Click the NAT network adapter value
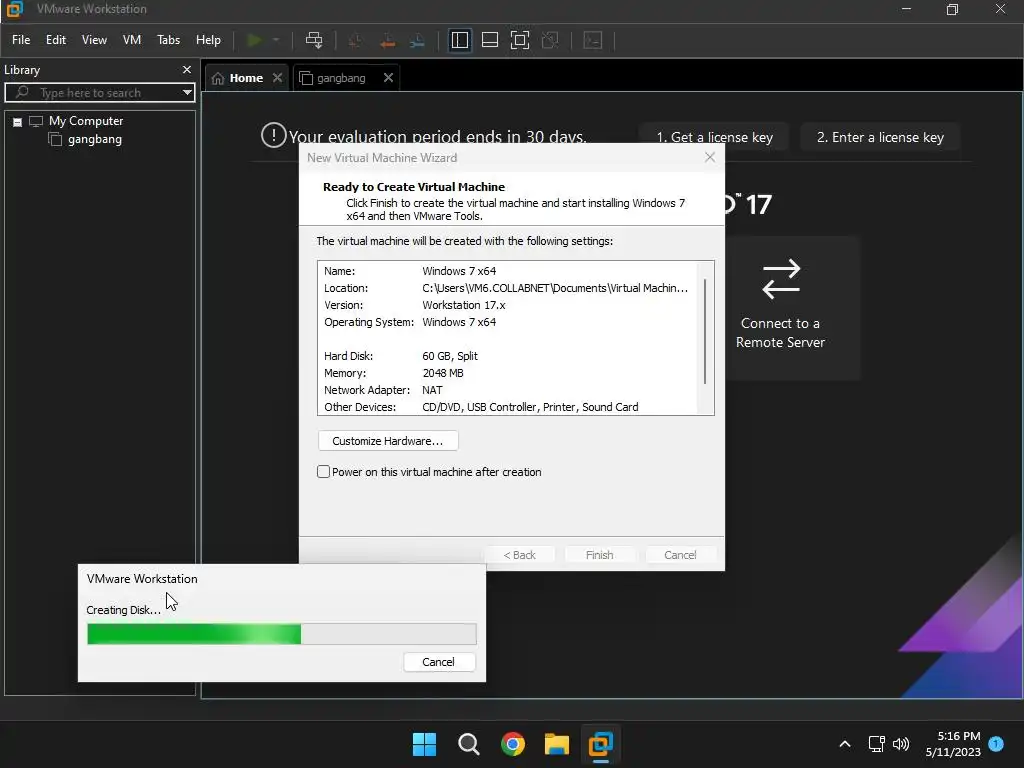1024x768 pixels. (x=432, y=390)
